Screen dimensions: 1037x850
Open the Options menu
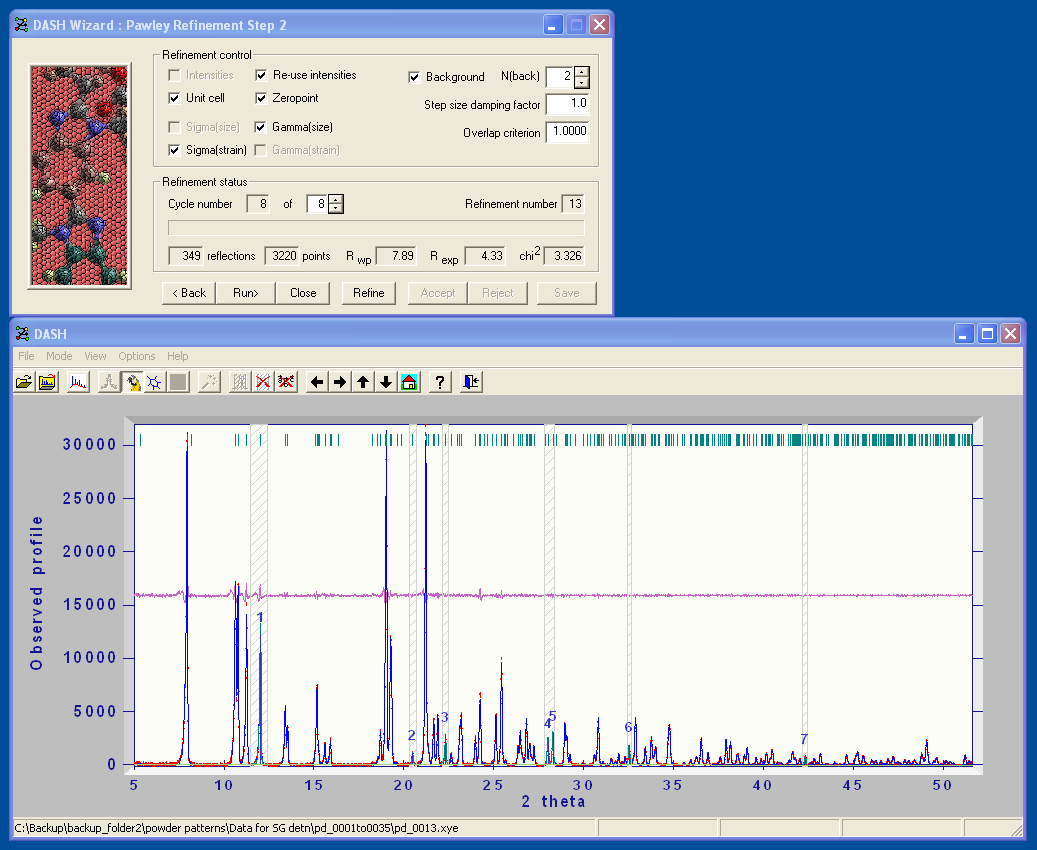(137, 356)
